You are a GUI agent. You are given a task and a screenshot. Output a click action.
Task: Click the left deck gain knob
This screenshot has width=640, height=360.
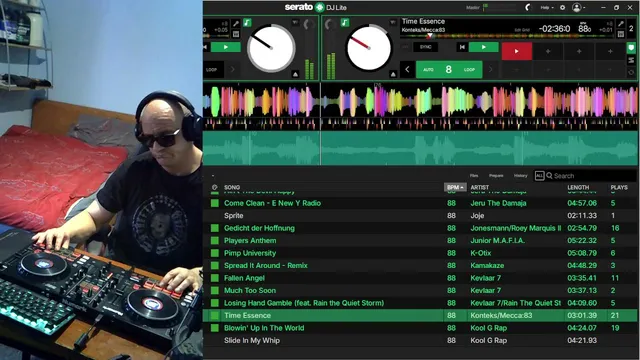point(308,24)
